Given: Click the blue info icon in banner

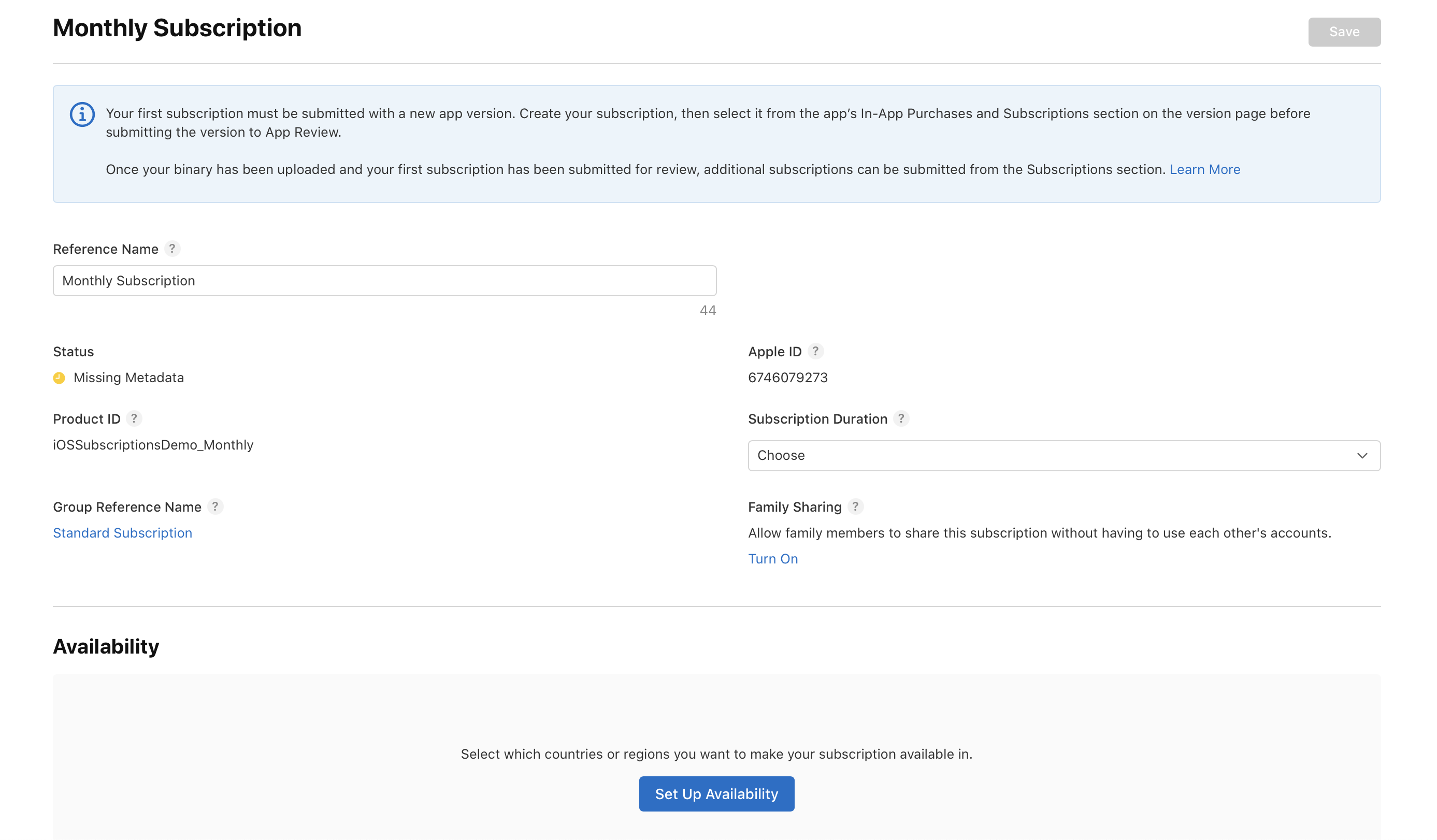Looking at the screenshot, I should pos(82,114).
